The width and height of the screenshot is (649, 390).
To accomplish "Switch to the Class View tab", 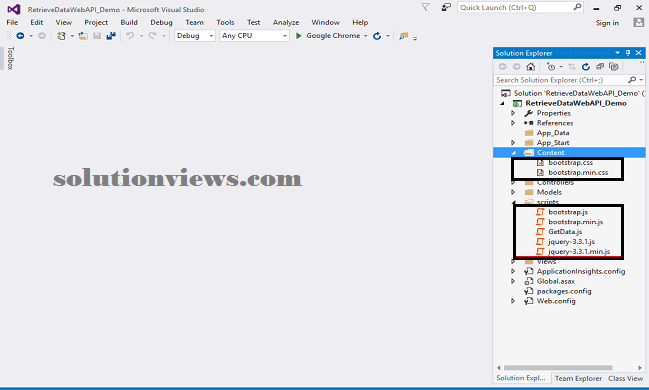I will click(x=625, y=378).
